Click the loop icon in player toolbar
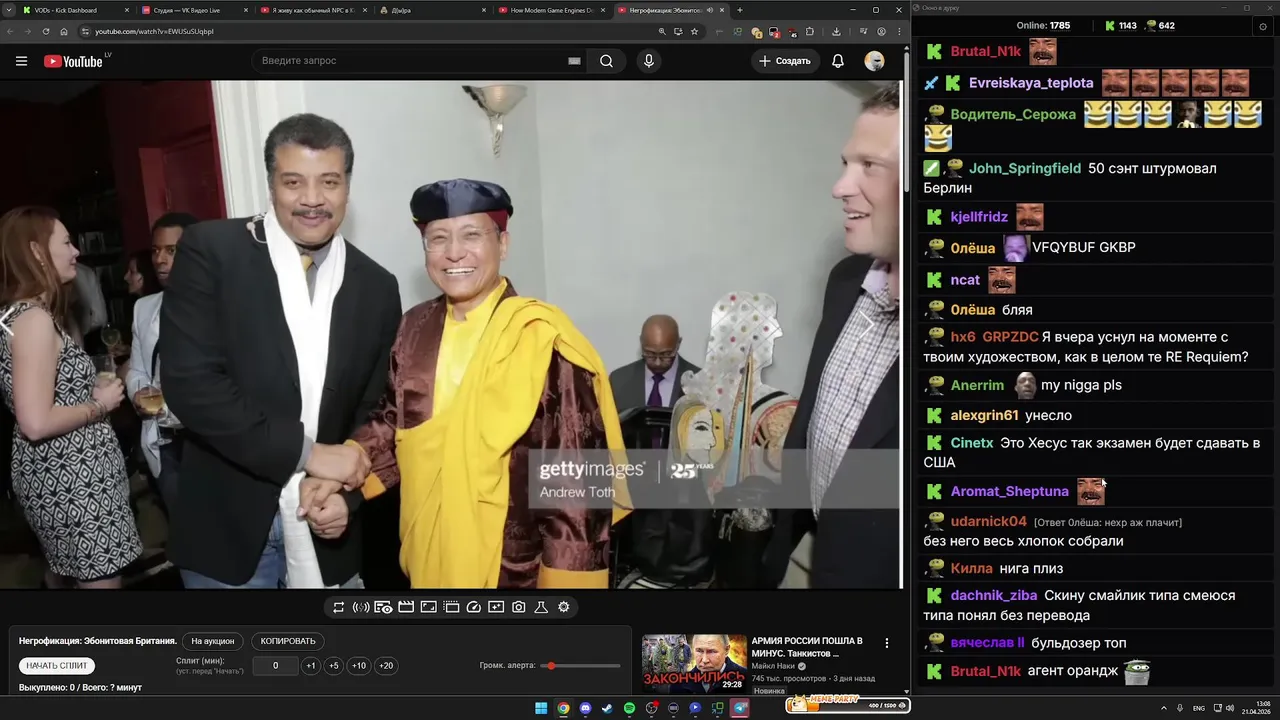 (338, 607)
